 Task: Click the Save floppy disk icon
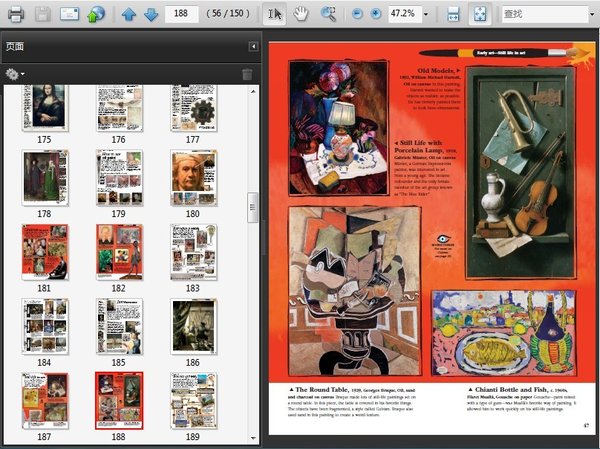coord(43,14)
